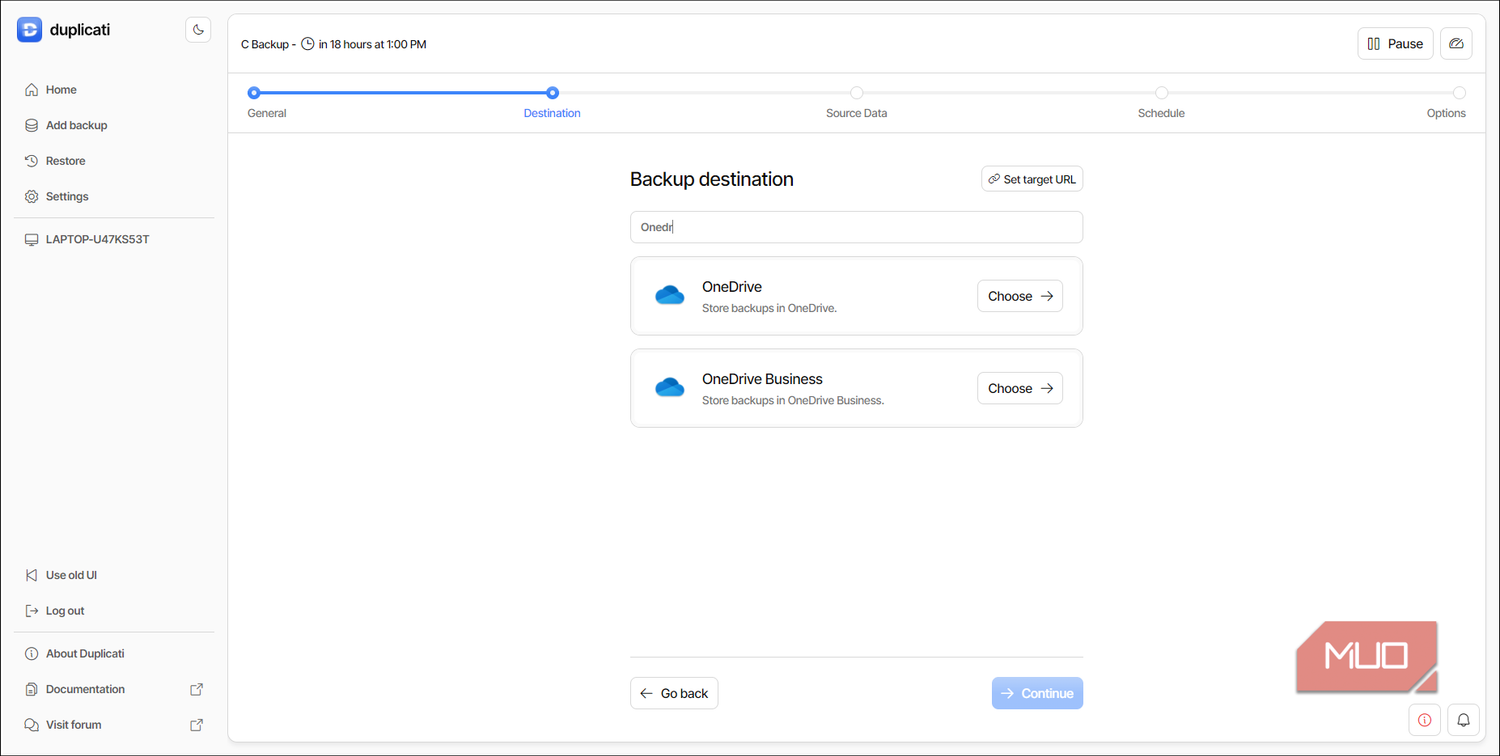The height and width of the screenshot is (756, 1500).
Task: Choose OneDrive Business as destination
Action: tap(1020, 388)
